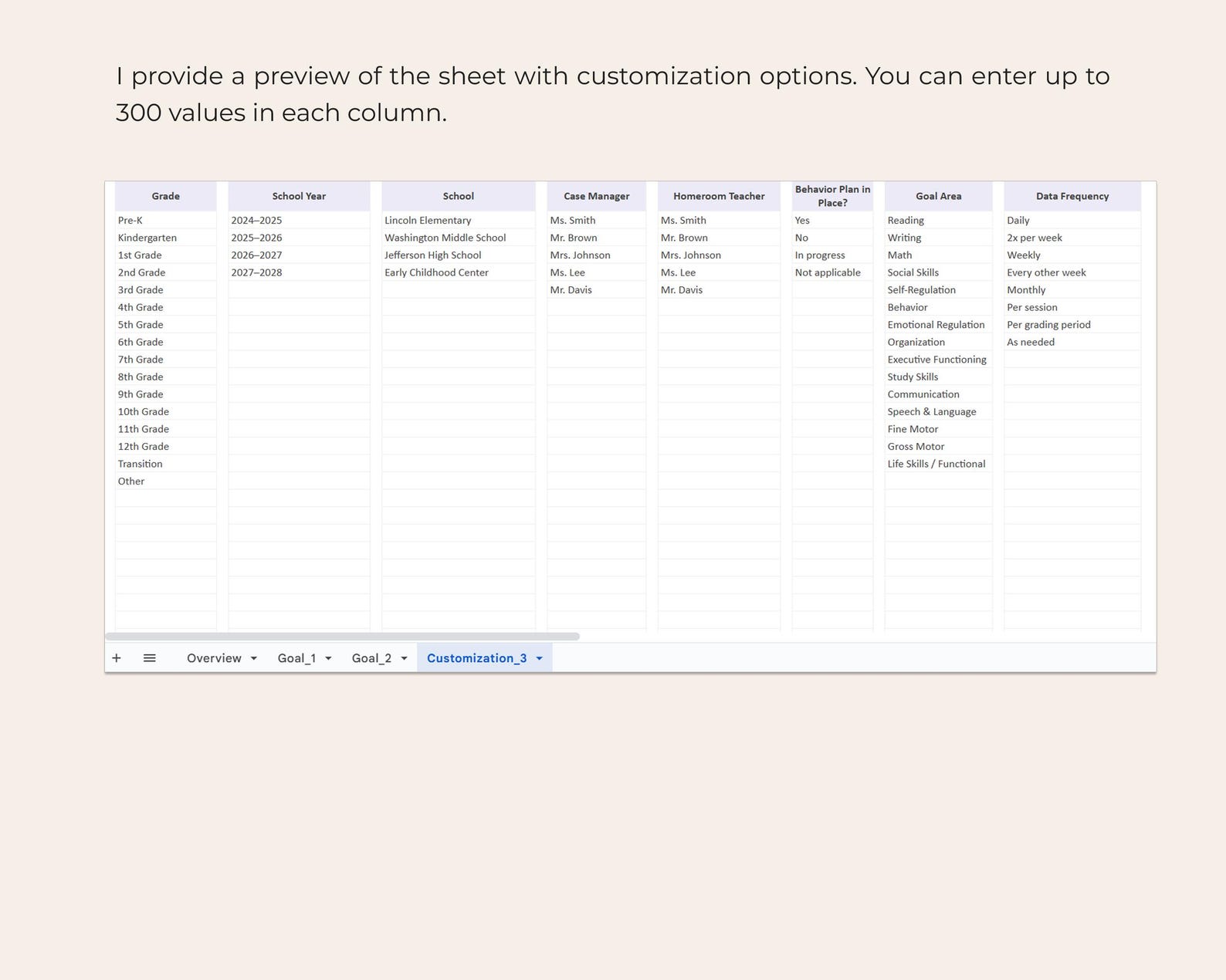This screenshot has width=1226, height=980.
Task: Select the Grade column header
Action: (166, 196)
